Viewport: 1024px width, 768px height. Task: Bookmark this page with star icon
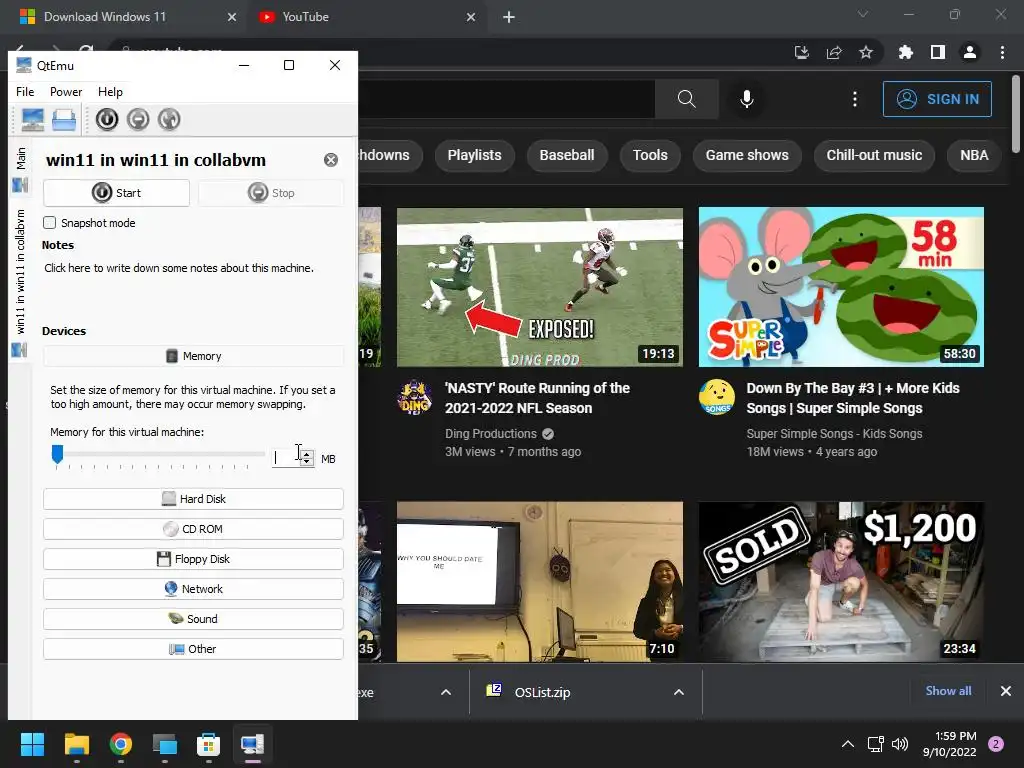click(x=866, y=52)
